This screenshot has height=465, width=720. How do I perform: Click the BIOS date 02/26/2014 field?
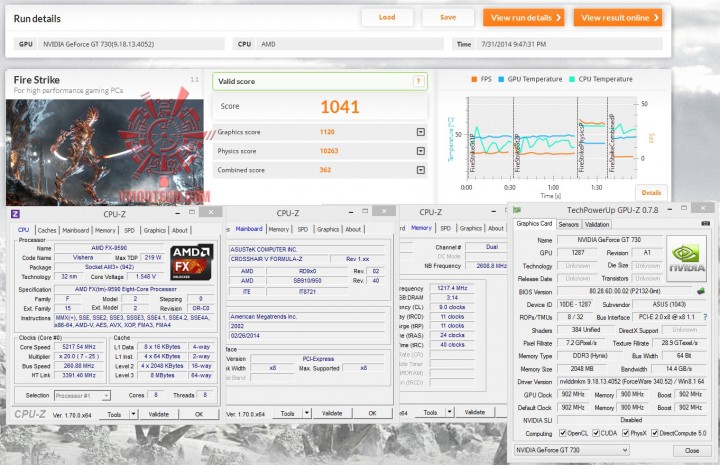[x=306, y=336]
